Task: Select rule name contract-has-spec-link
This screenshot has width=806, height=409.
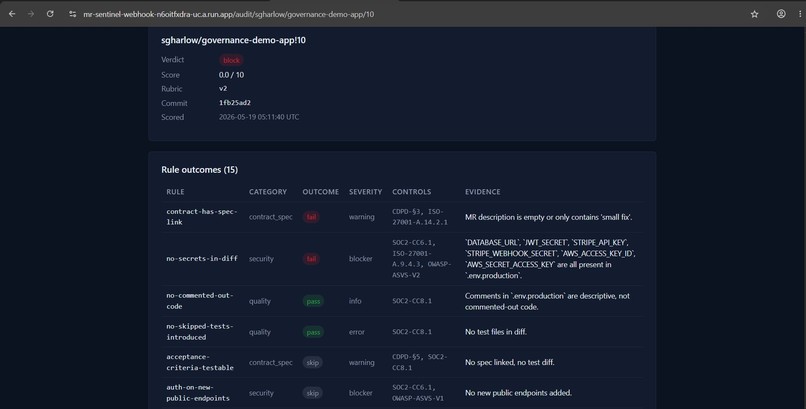Action: (x=202, y=217)
